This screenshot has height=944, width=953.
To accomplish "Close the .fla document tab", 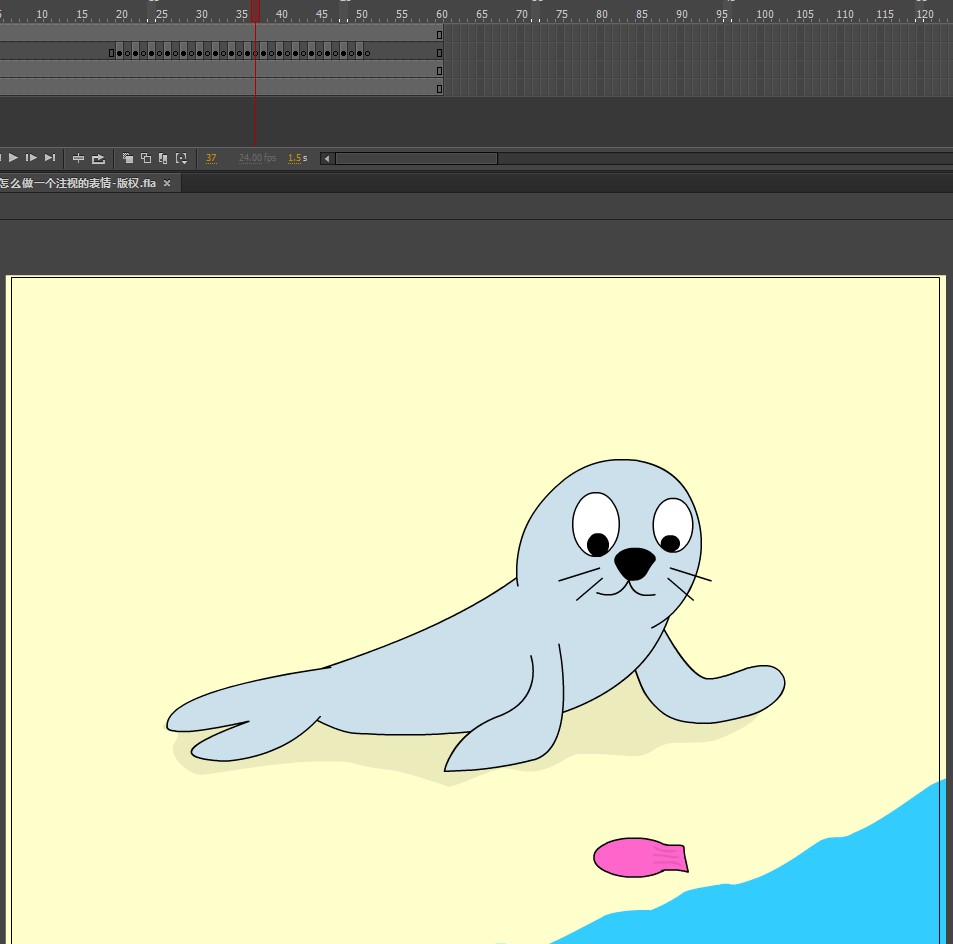I will point(167,184).
